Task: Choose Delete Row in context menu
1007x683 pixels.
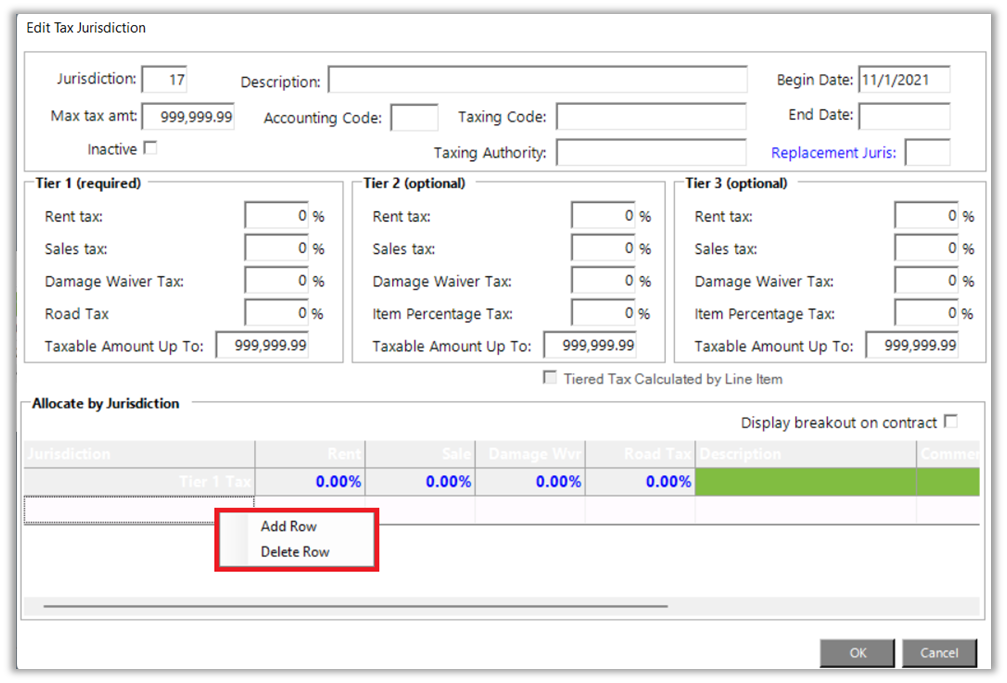Action: click(295, 552)
